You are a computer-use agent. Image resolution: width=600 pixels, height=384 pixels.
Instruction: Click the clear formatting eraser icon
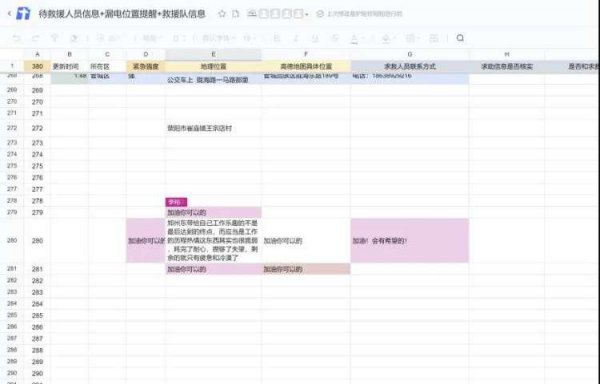[73, 38]
